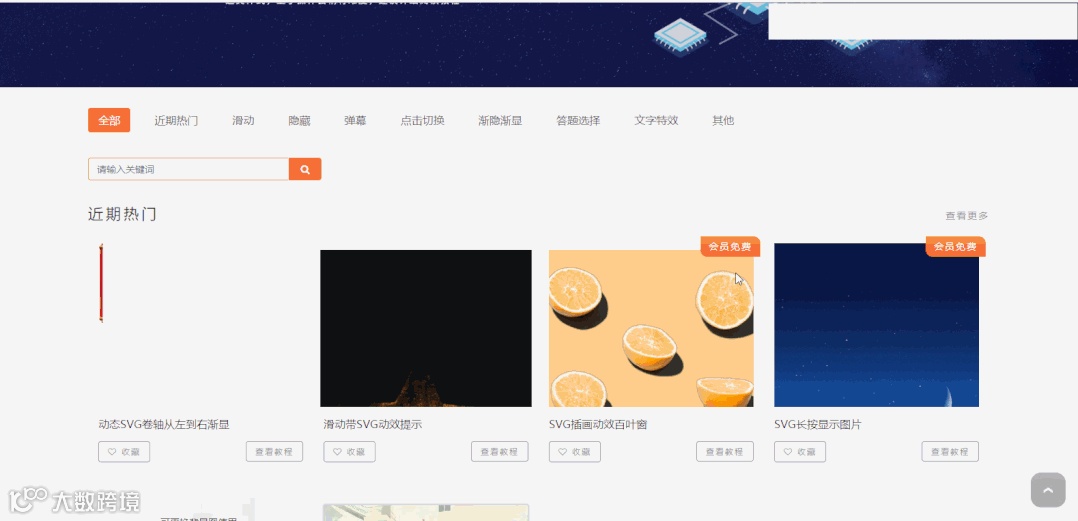Switch to 渐隐渐显 category
The image size is (1078, 521).
(500, 120)
